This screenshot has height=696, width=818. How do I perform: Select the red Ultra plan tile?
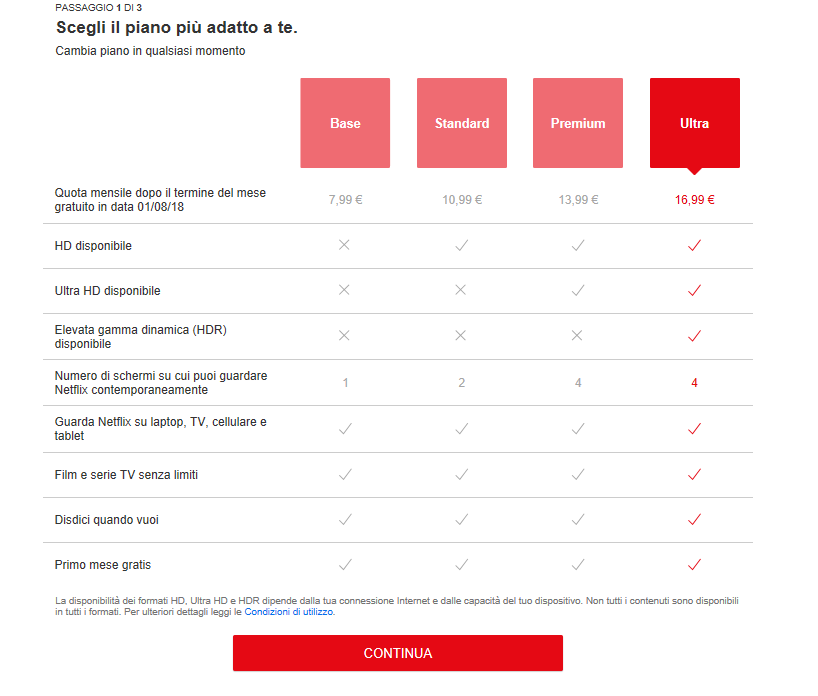click(695, 123)
